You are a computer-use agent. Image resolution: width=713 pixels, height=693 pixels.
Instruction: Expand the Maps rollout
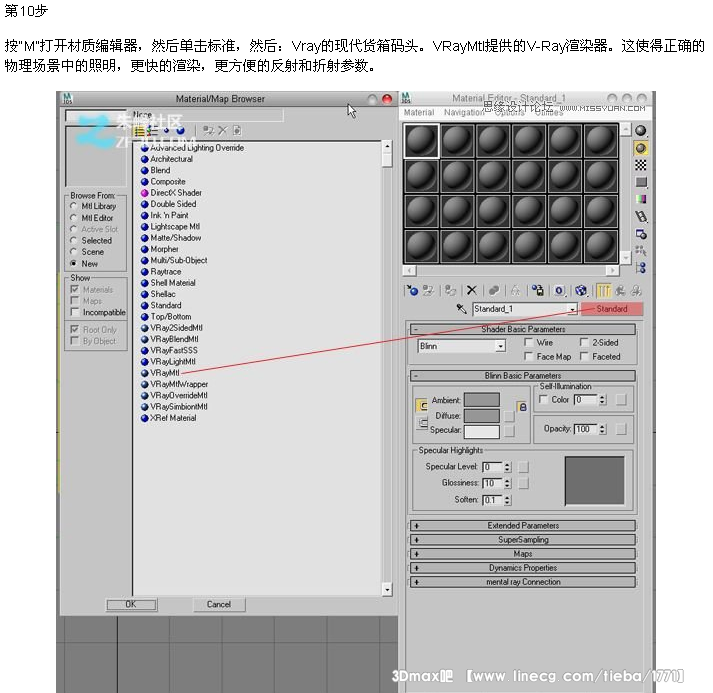click(522, 554)
